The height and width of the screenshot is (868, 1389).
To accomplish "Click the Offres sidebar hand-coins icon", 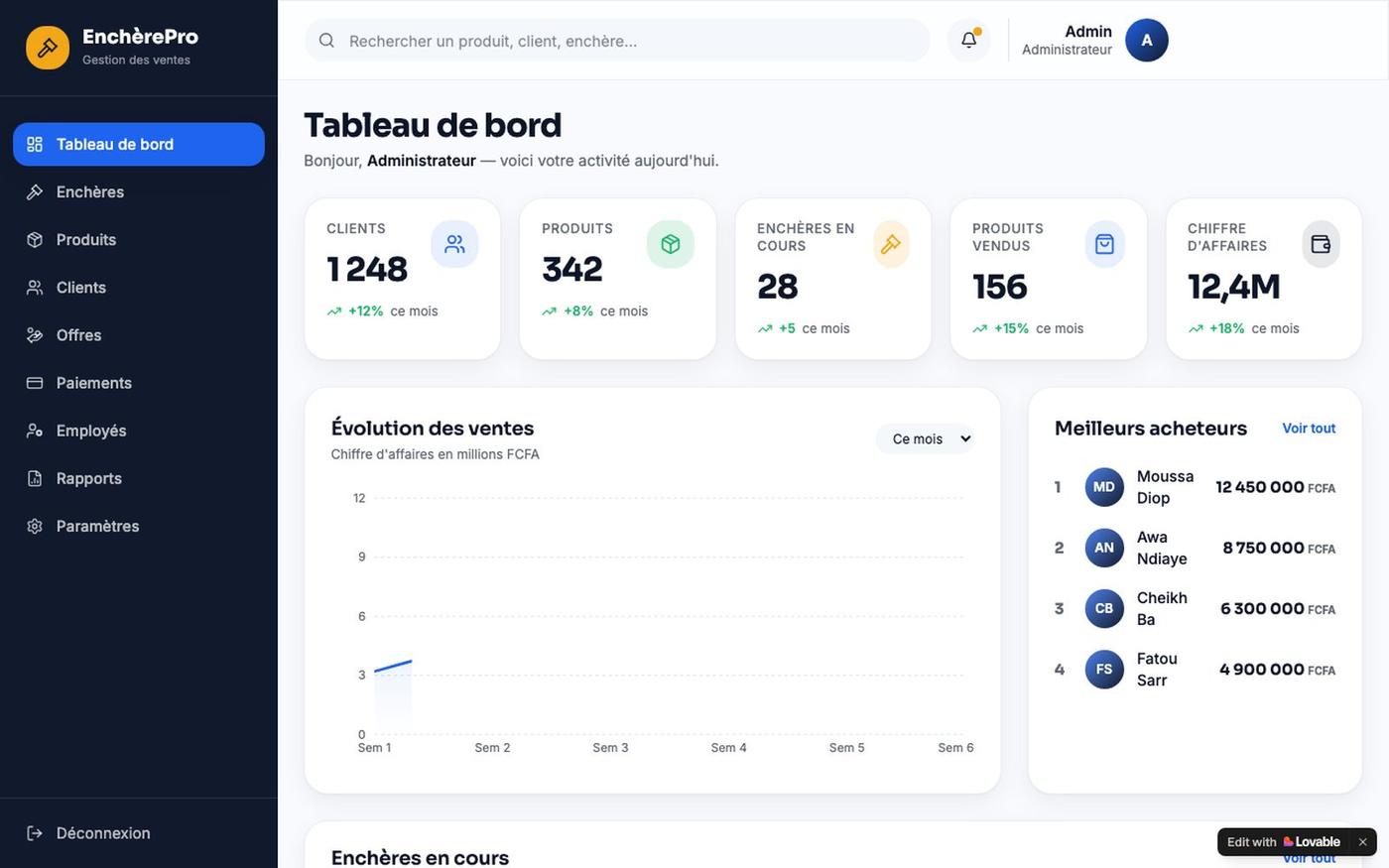I will click(x=35, y=335).
